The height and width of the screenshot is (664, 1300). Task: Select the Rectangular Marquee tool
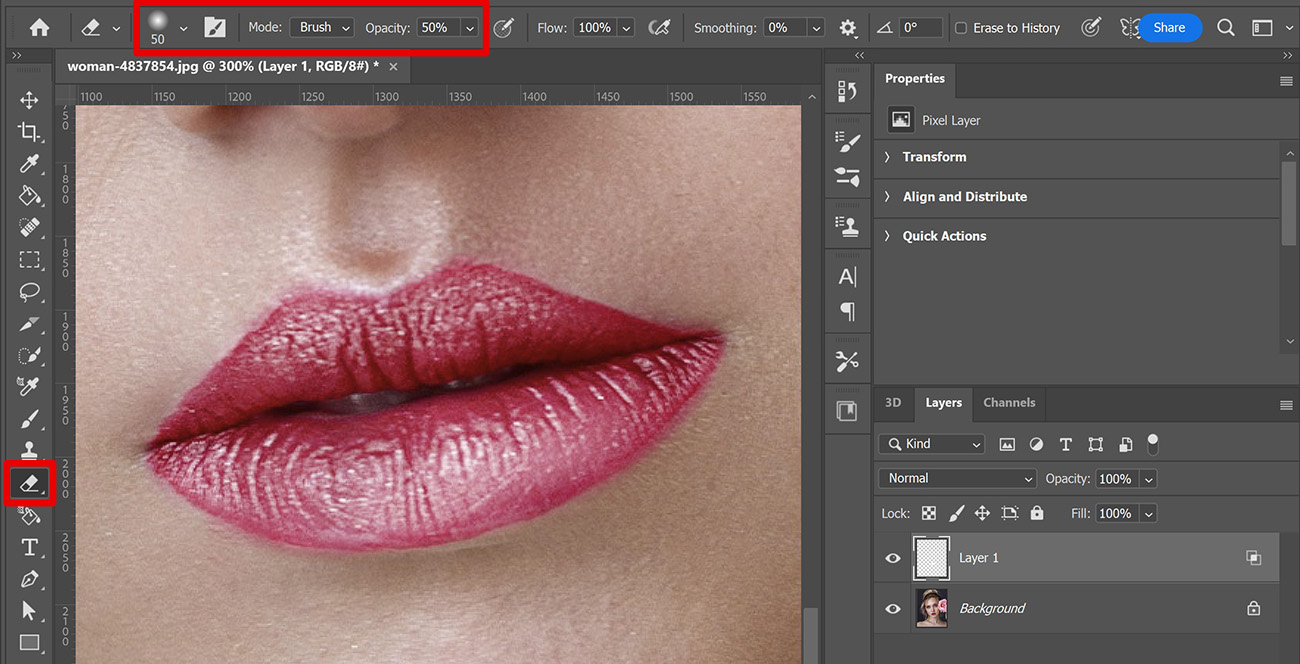click(x=29, y=259)
